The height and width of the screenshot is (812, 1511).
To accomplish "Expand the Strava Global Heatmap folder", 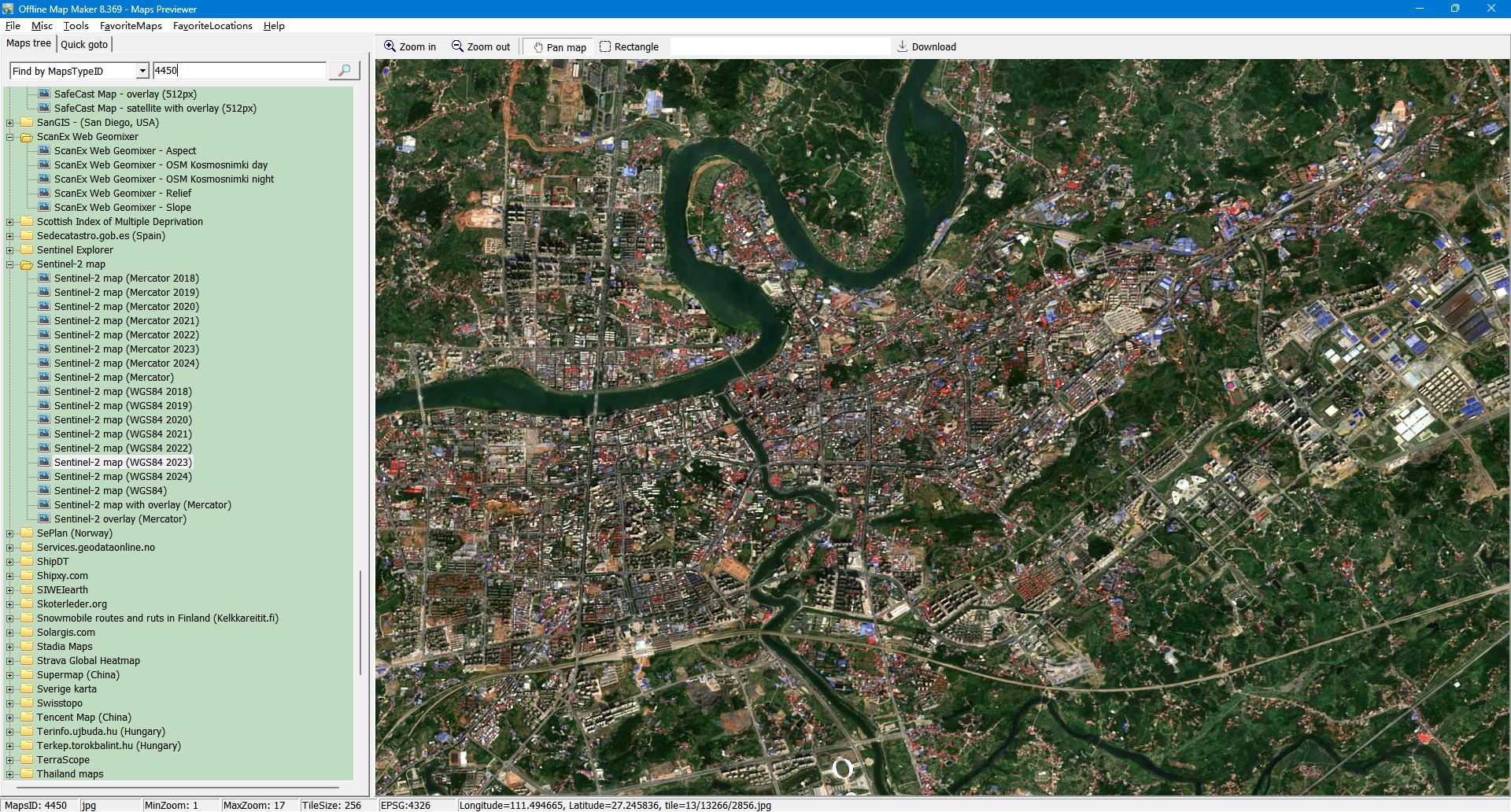I will click(x=10, y=661).
